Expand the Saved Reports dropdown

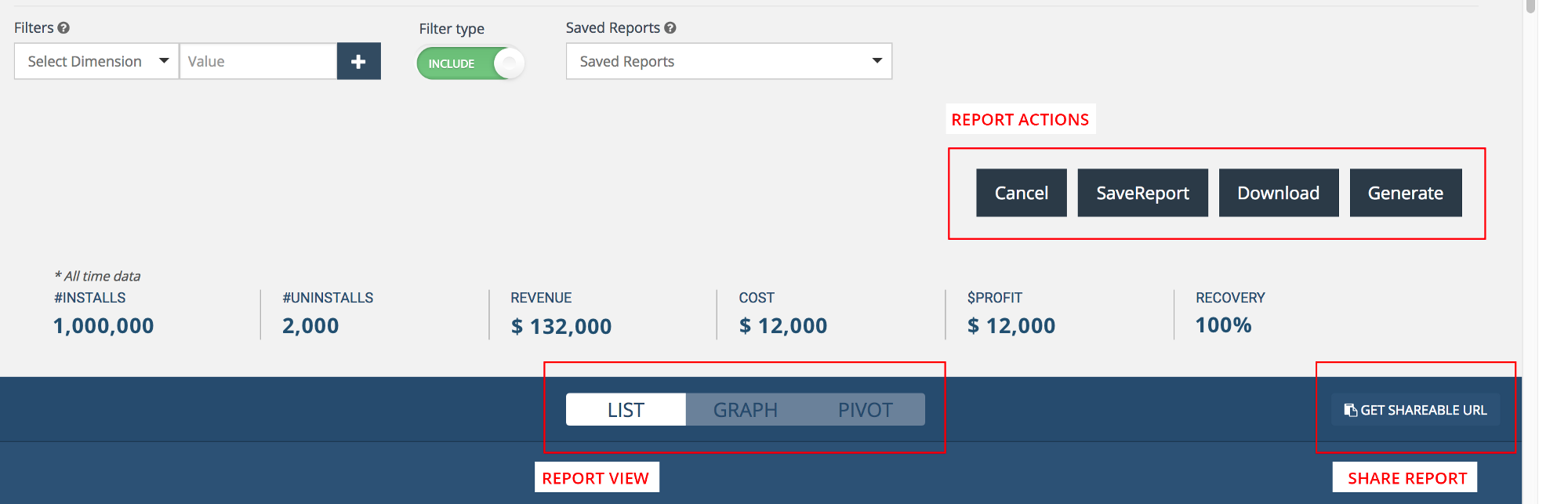(x=728, y=61)
